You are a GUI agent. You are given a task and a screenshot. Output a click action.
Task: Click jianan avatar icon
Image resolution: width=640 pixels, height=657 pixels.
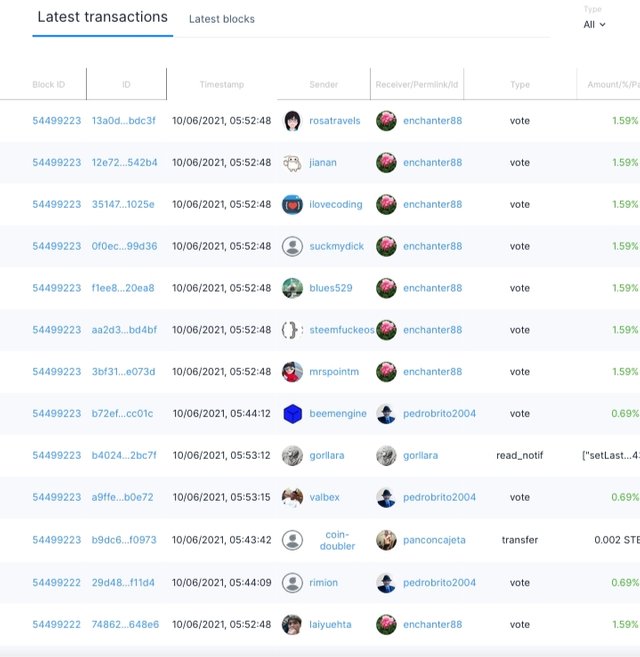[292, 163]
